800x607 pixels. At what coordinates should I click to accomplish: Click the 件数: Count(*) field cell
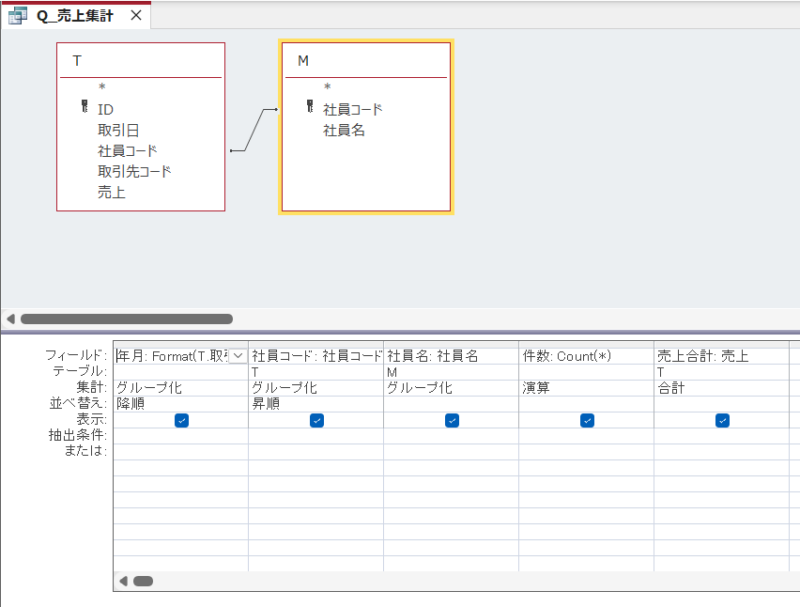click(x=586, y=356)
